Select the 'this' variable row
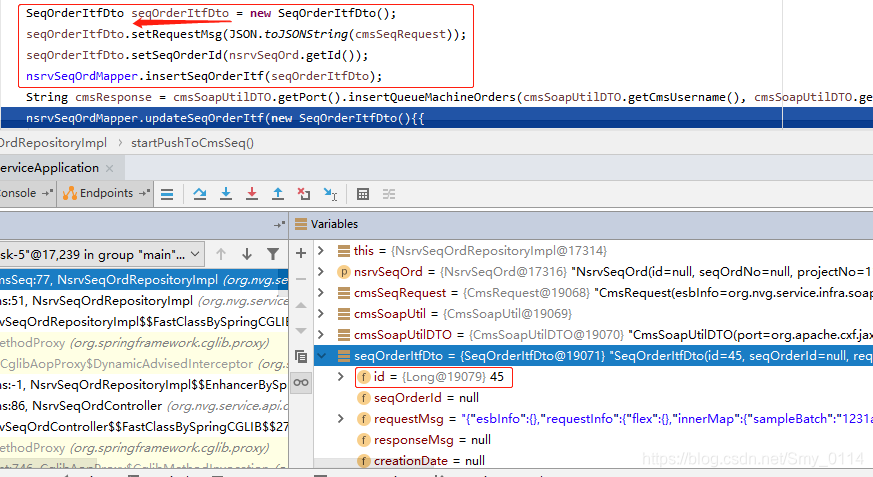The width and height of the screenshot is (873, 477). 593,251
